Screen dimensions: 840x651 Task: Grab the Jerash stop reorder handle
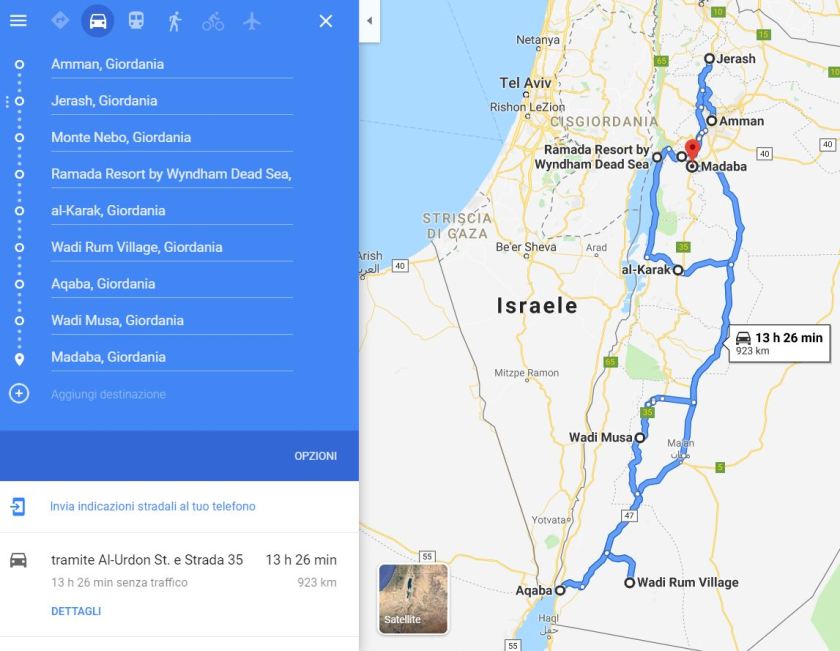(x=7, y=101)
